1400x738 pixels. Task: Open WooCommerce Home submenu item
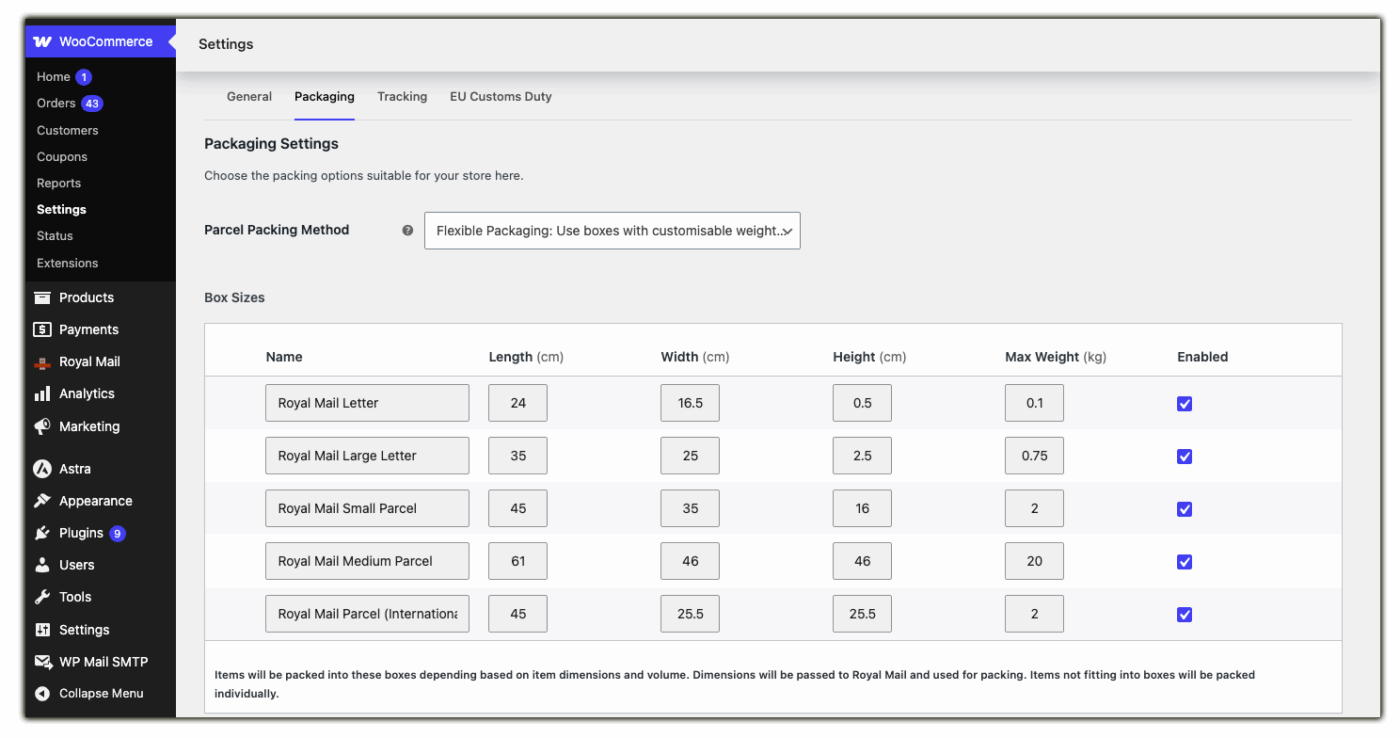(x=53, y=77)
